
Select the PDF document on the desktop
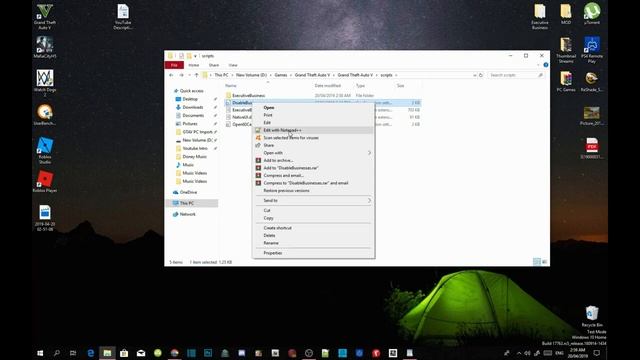coord(591,148)
